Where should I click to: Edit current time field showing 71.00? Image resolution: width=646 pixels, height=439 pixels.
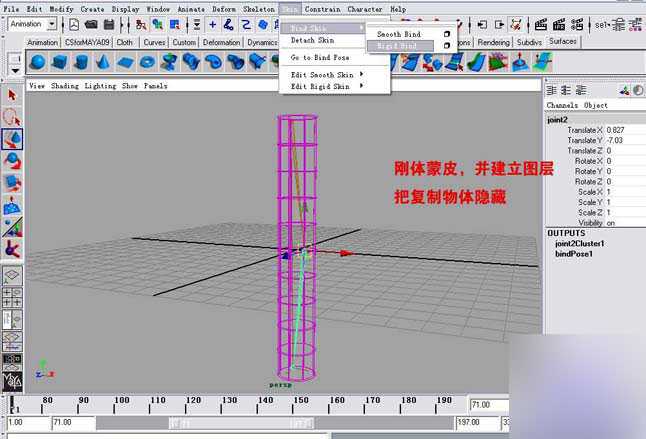[489, 405]
